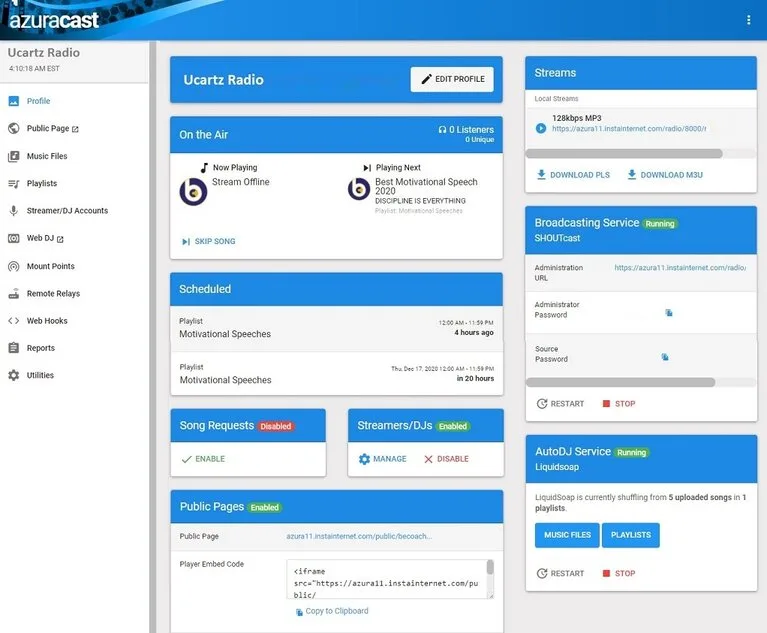The image size is (767, 633).
Task: Download the PLS playlist file
Action: [573, 175]
